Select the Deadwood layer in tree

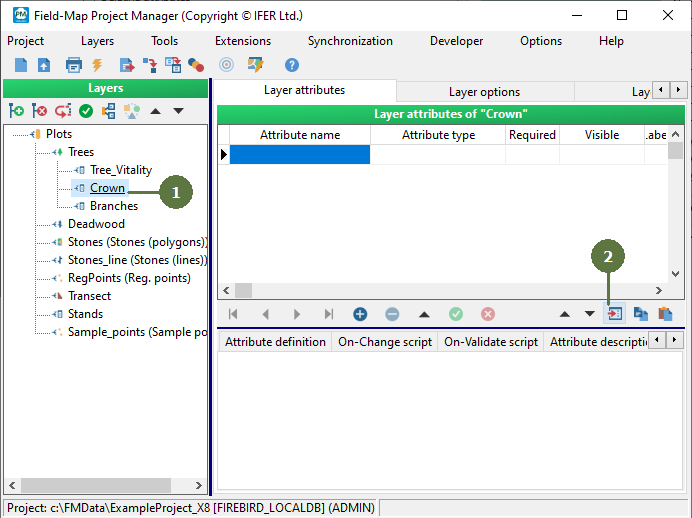click(96, 224)
